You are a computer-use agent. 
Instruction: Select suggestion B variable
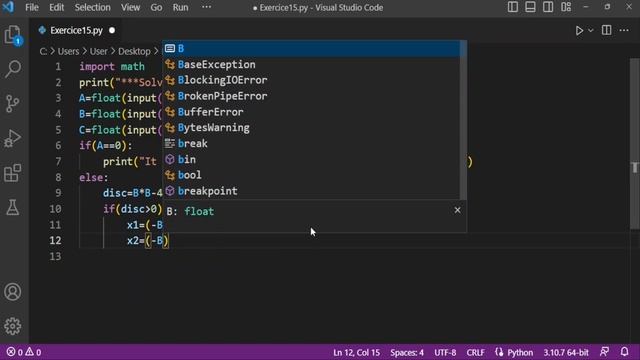pos(311,49)
